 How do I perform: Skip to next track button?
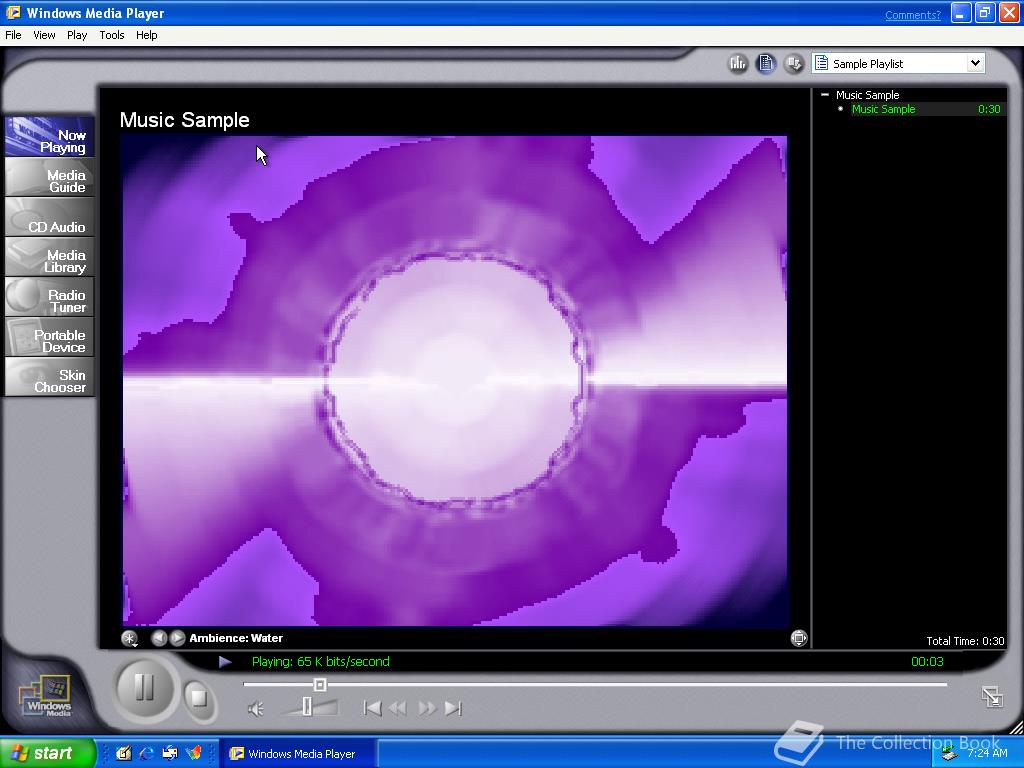click(x=453, y=709)
